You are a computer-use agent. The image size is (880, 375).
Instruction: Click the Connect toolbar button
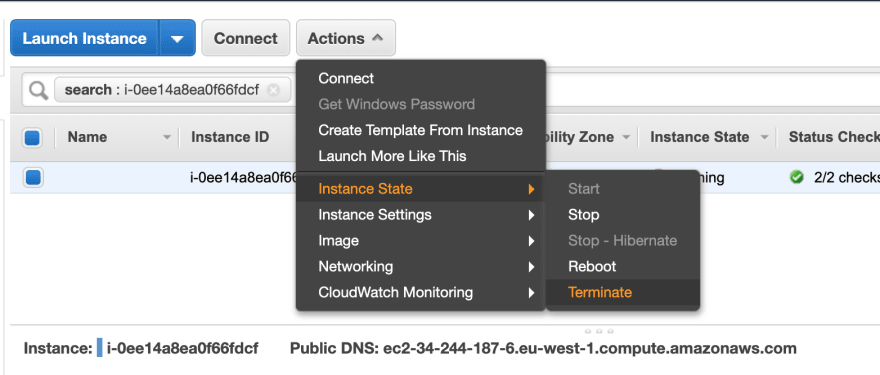coord(246,38)
